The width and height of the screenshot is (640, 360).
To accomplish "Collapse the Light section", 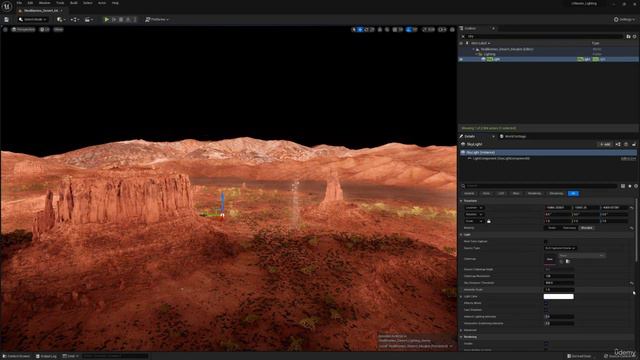I will (461, 235).
